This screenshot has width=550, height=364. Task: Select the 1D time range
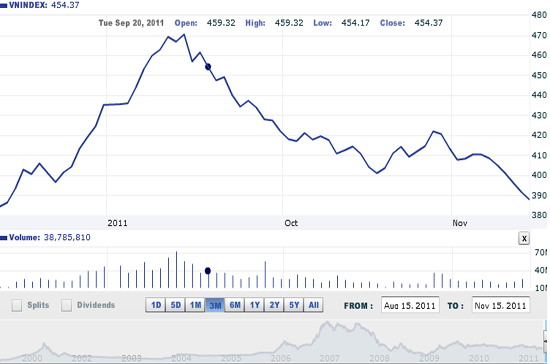pyautogui.click(x=156, y=305)
